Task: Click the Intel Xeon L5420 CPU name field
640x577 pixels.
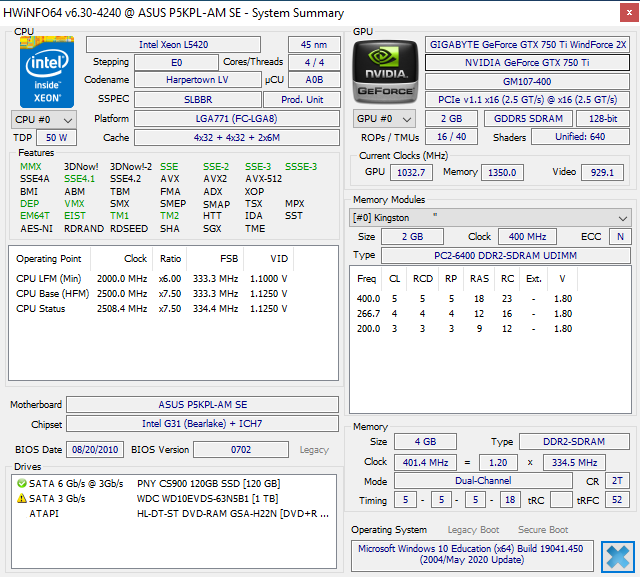Action: coord(173,44)
